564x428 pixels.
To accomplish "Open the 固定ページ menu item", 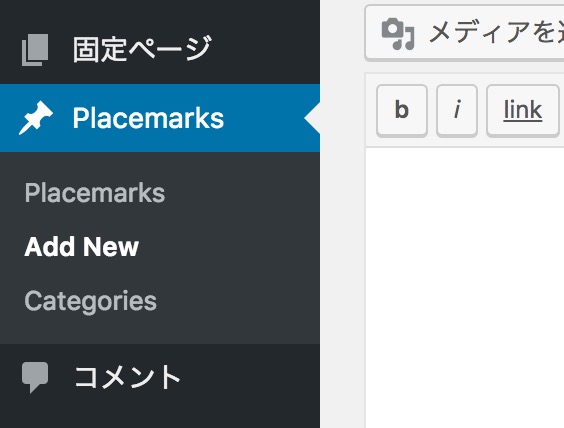I will point(160,50).
